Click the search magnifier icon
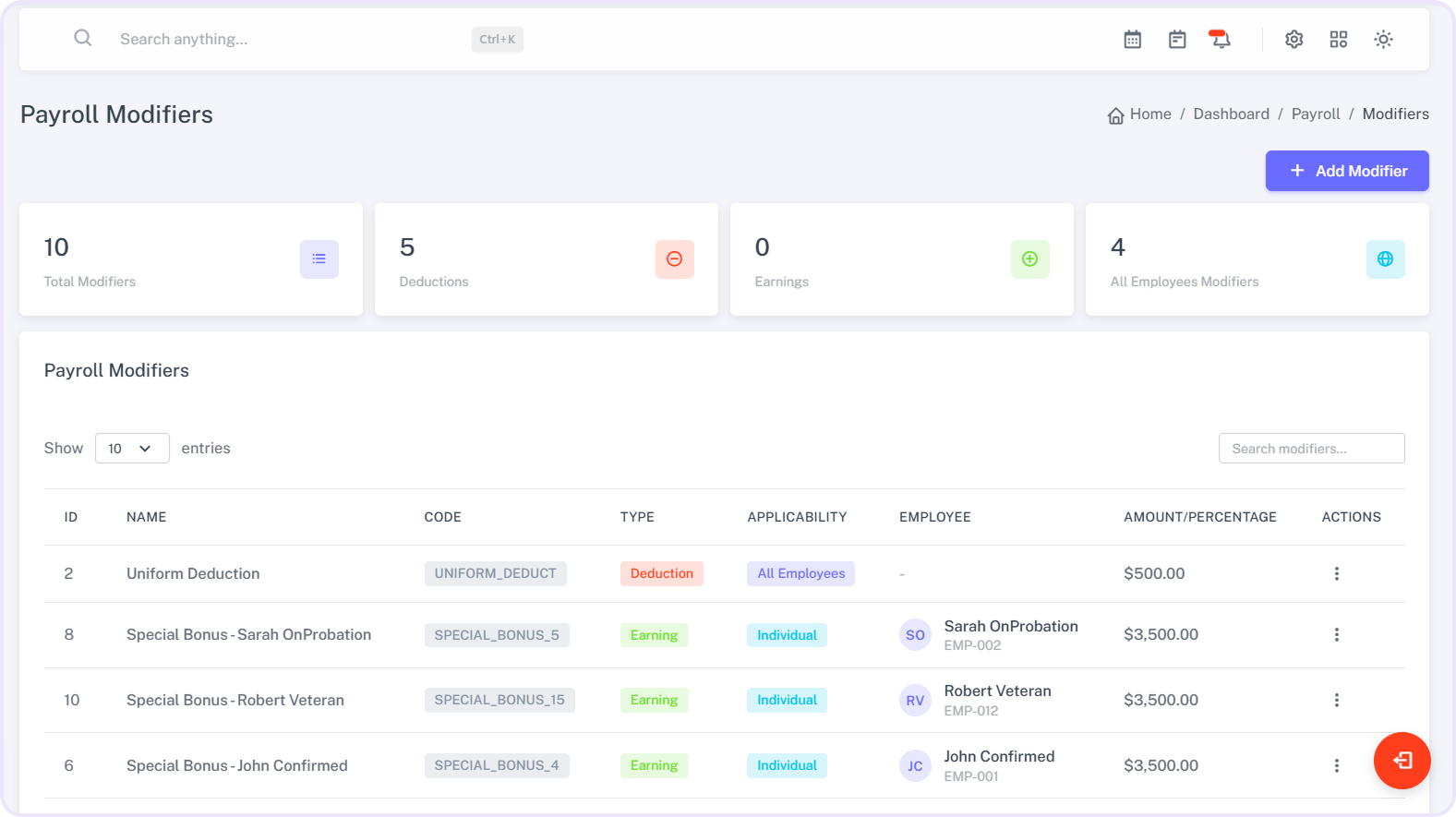This screenshot has width=1456, height=817. tap(83, 38)
